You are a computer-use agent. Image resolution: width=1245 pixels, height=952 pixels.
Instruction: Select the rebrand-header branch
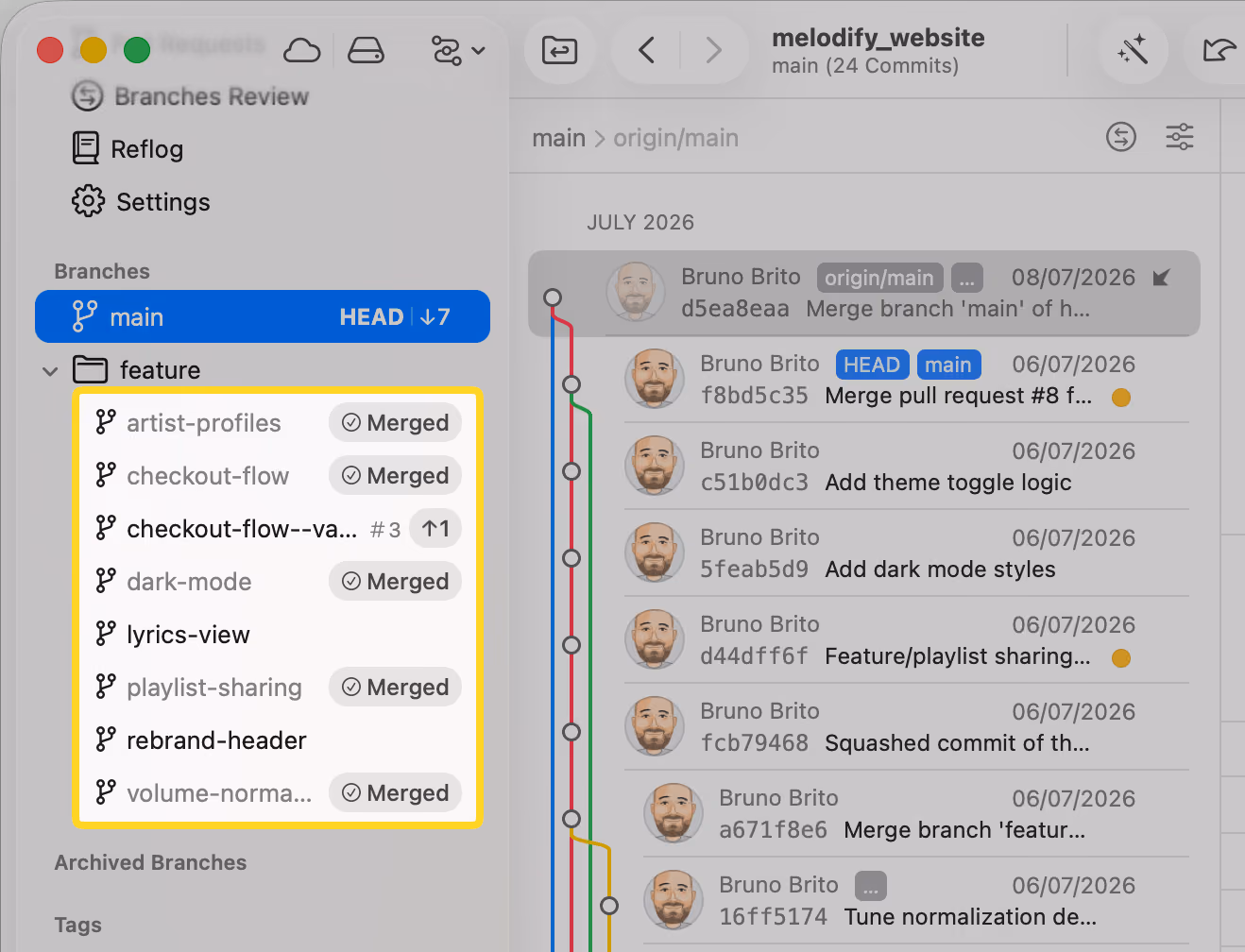click(278, 740)
